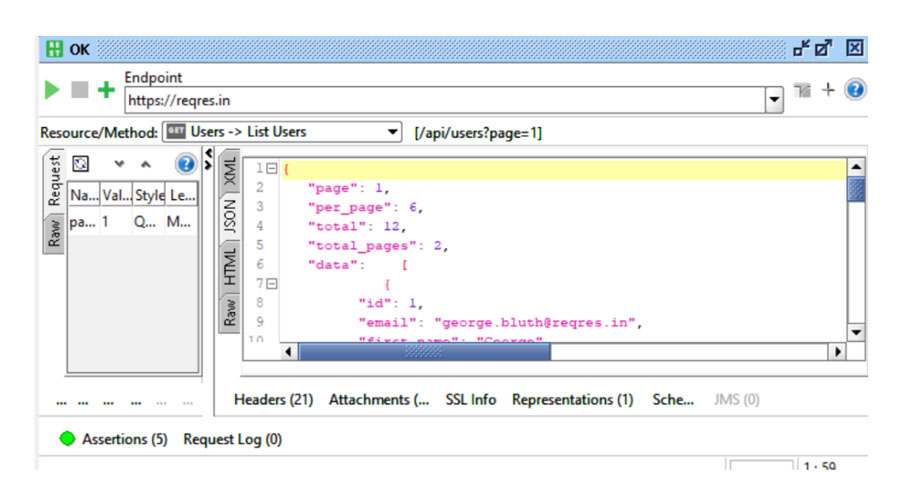
Task: Click the first icon in the parameters toolbar
Action: (82, 164)
